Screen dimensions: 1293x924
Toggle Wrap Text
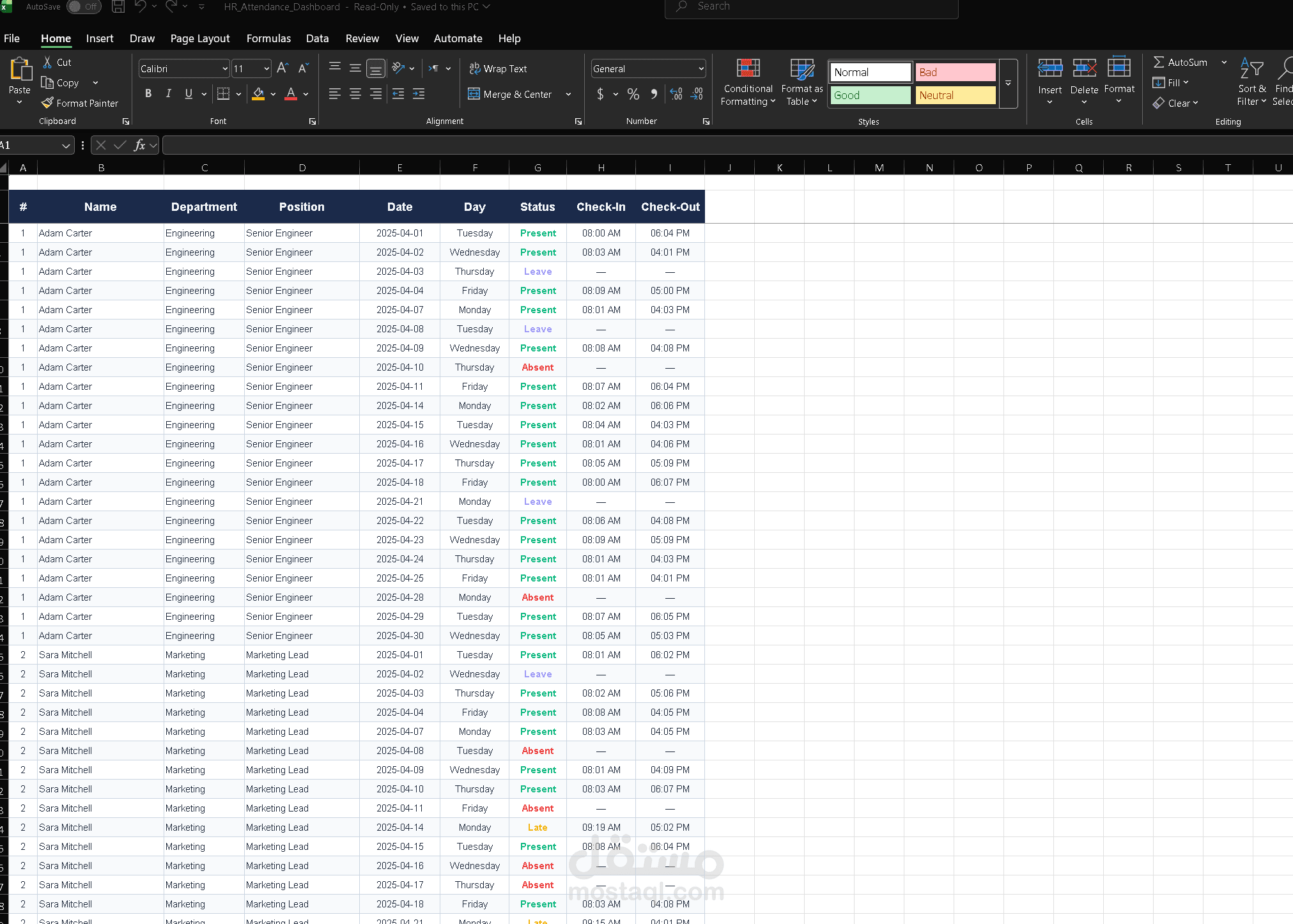pyautogui.click(x=498, y=68)
